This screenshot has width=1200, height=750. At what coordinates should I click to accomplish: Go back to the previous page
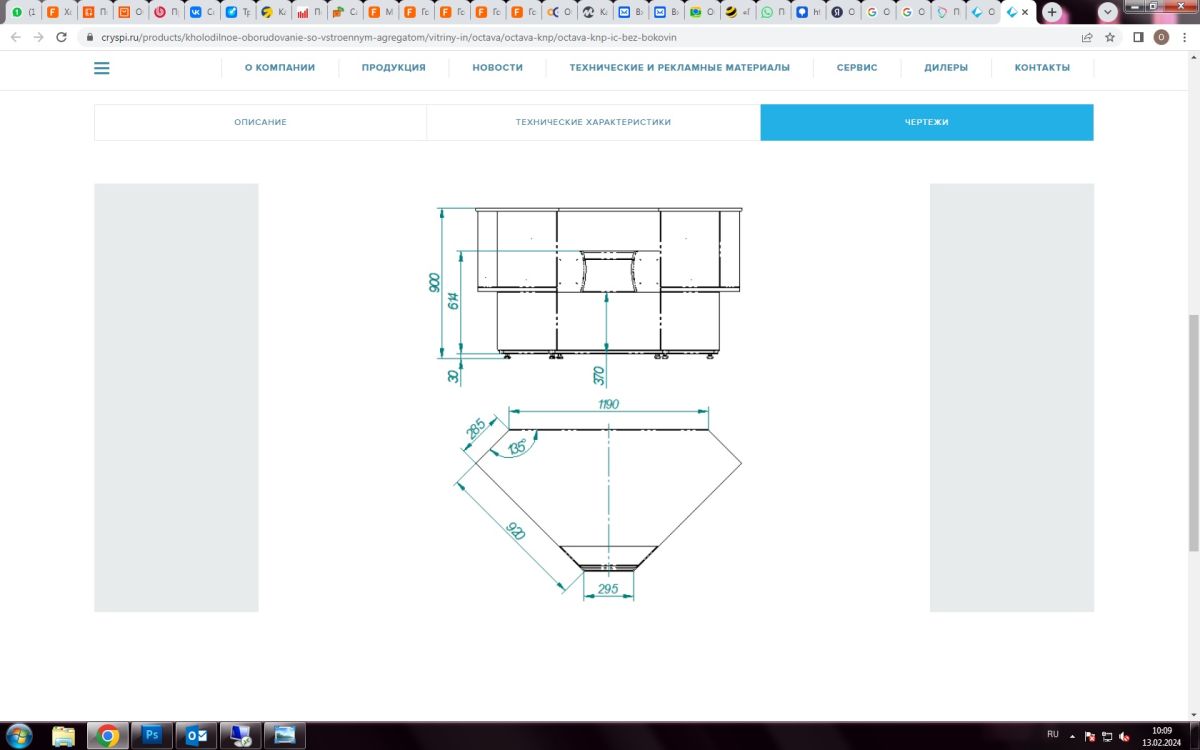tap(15, 37)
